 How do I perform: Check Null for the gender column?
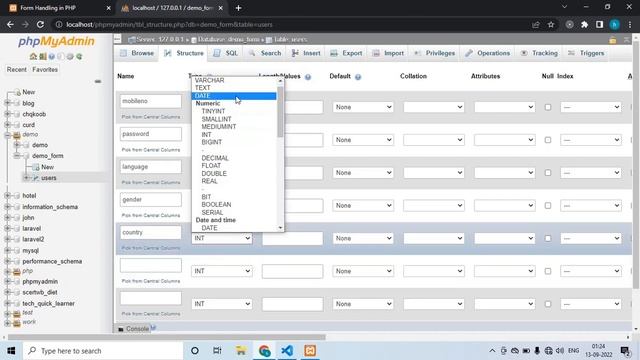(548, 206)
